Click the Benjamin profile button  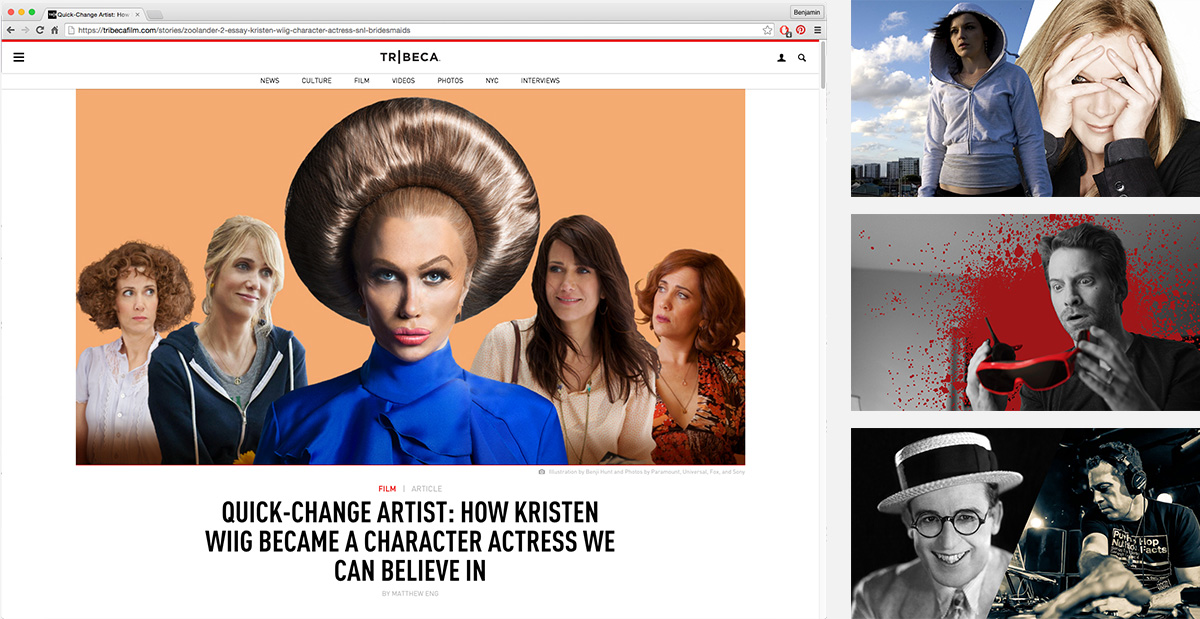(806, 11)
